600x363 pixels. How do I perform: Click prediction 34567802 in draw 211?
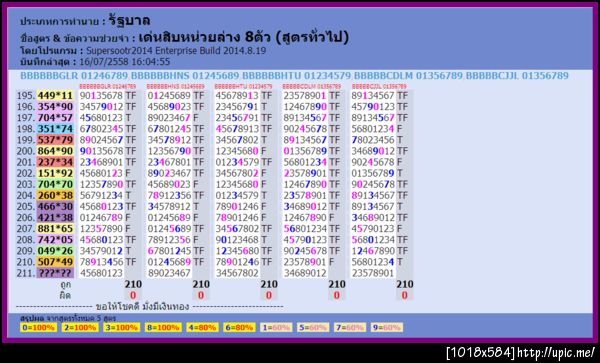(x=237, y=273)
